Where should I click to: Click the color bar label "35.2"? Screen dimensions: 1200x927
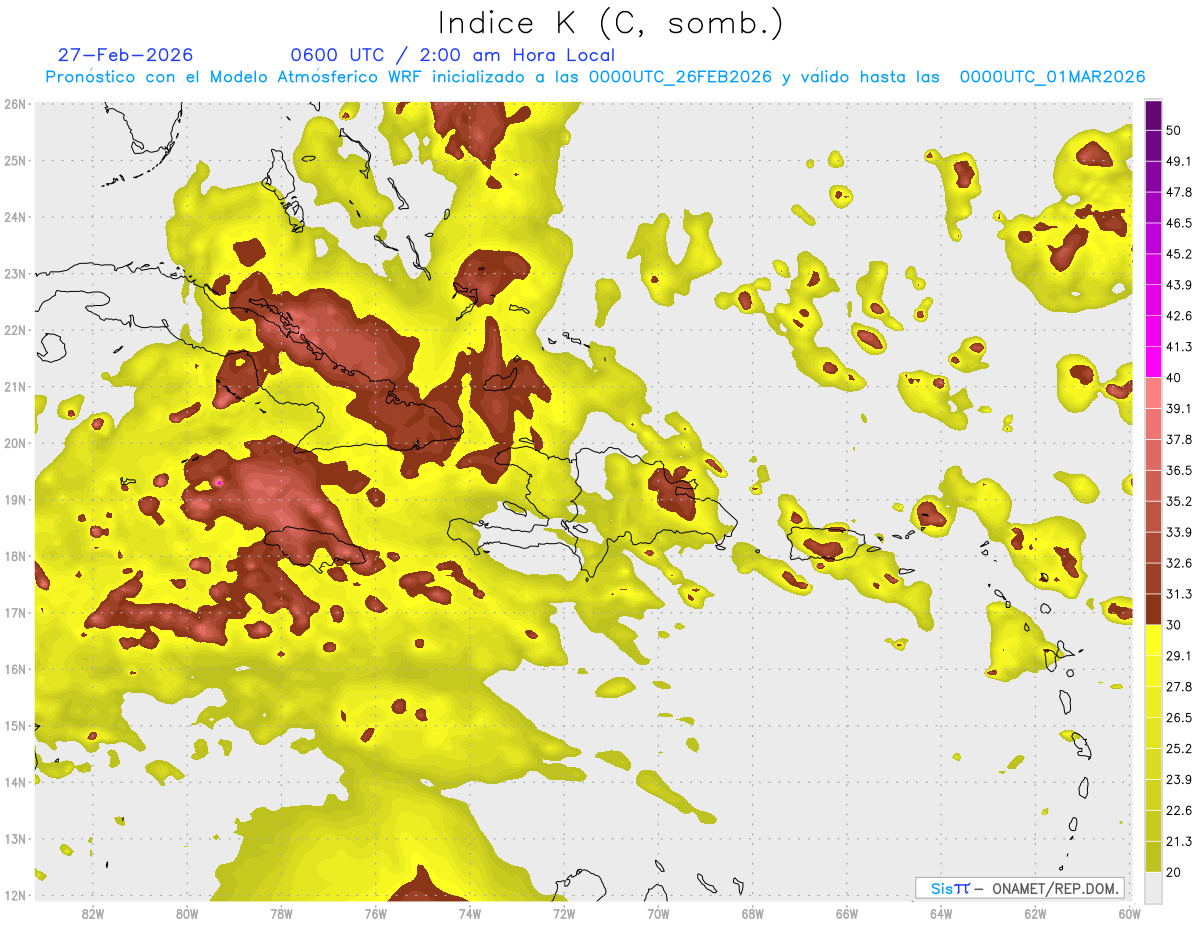pyautogui.click(x=1178, y=501)
